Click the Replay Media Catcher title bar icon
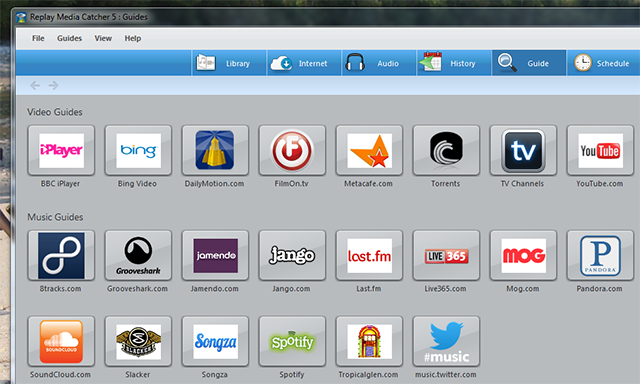Screen dimensions: 640x384 (21, 18)
